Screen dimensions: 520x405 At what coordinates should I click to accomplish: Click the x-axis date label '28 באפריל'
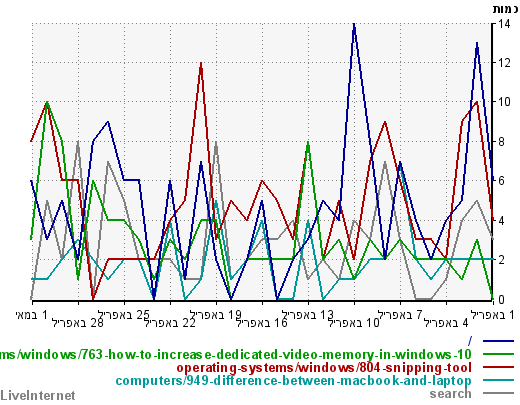tap(78, 323)
